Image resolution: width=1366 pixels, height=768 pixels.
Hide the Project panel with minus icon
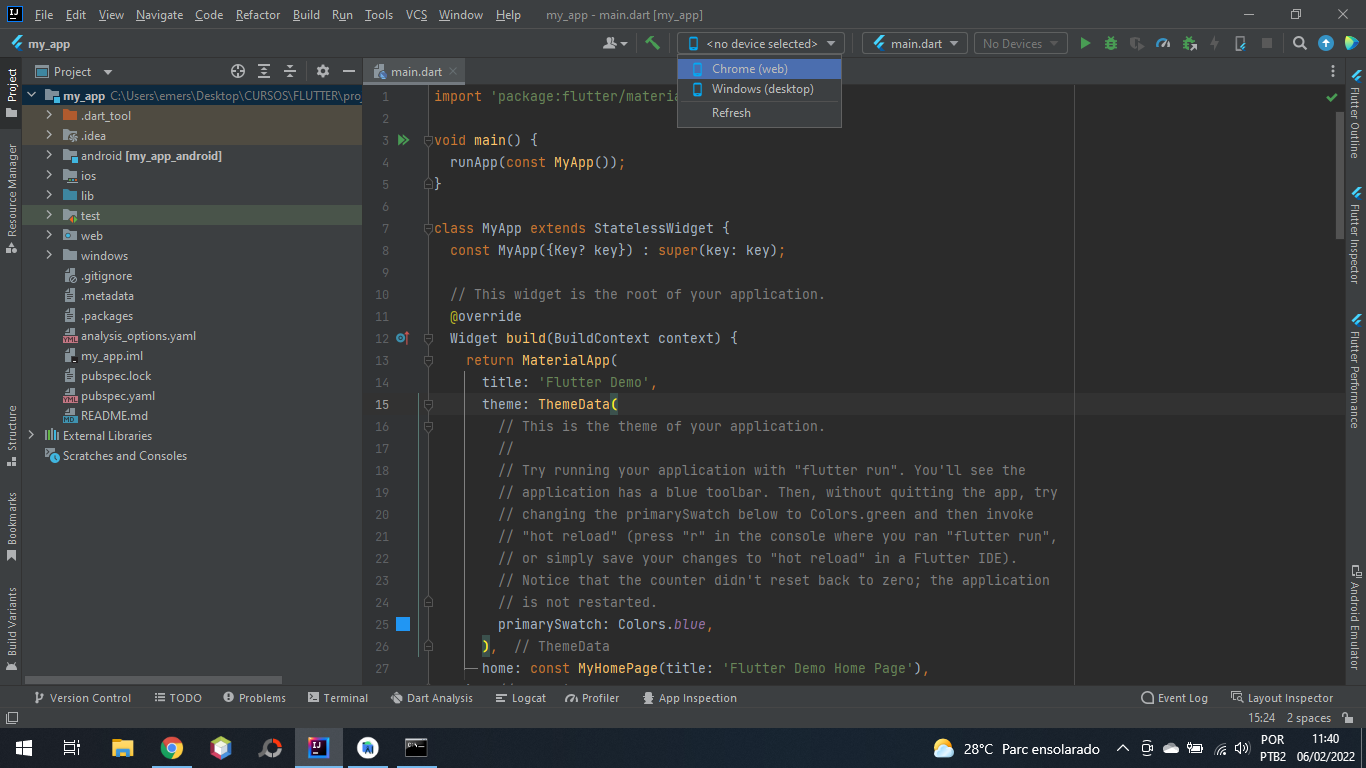click(x=349, y=71)
